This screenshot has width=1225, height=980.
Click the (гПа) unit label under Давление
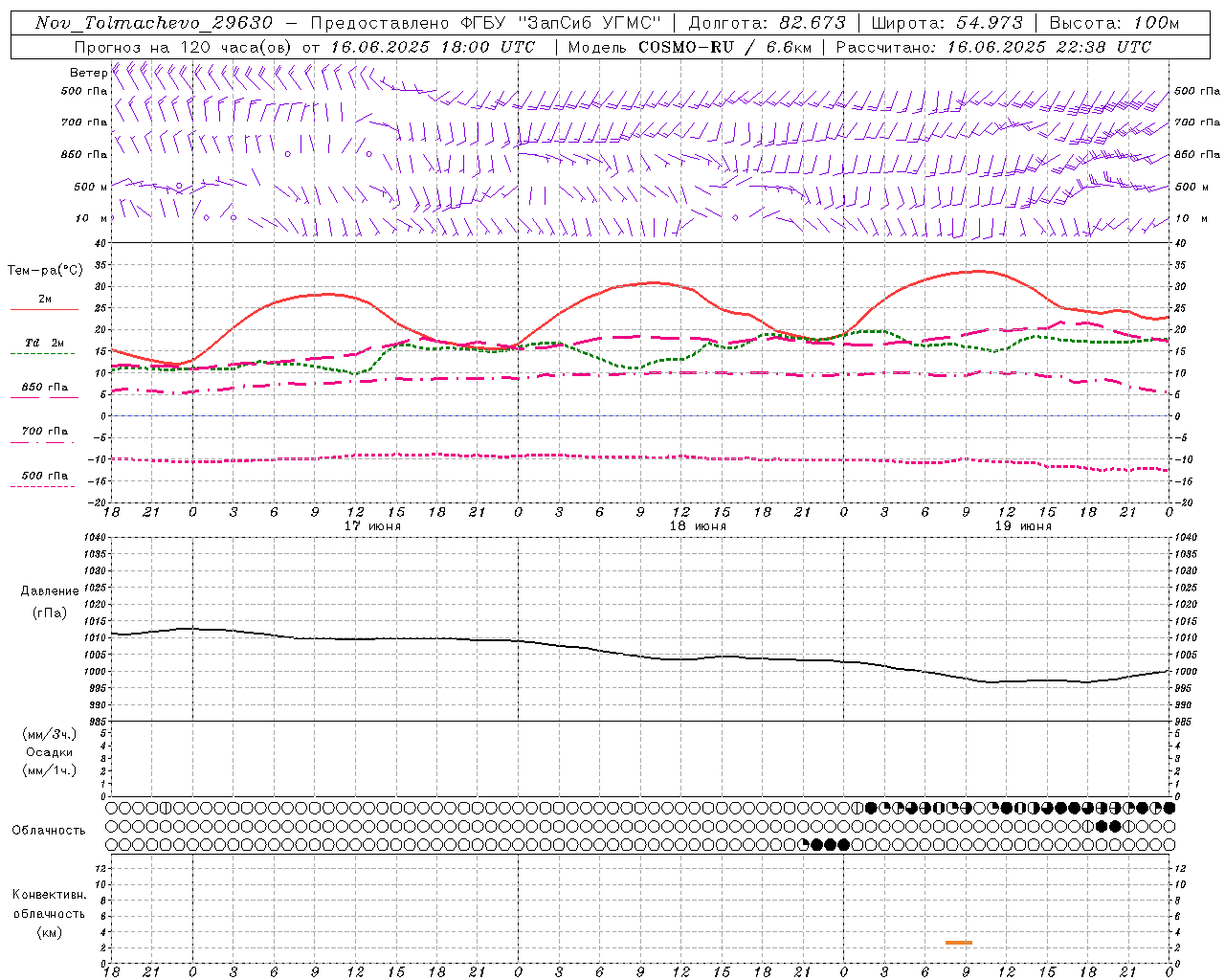[50, 612]
